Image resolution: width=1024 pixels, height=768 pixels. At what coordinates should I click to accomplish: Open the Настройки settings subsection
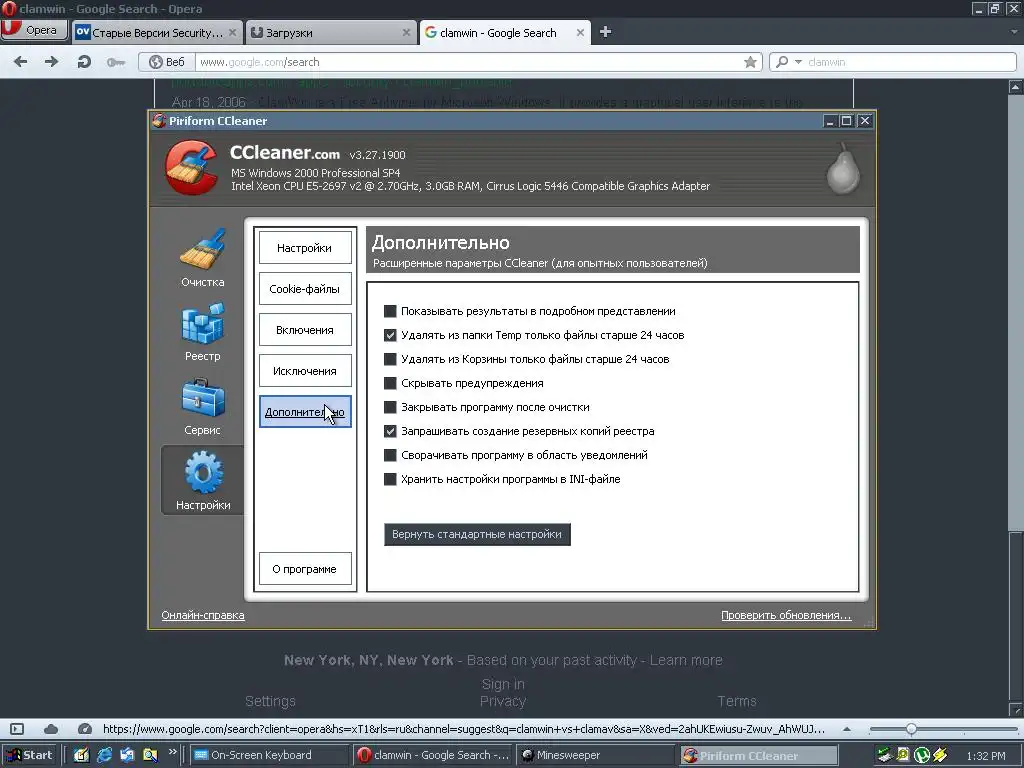[x=305, y=248]
